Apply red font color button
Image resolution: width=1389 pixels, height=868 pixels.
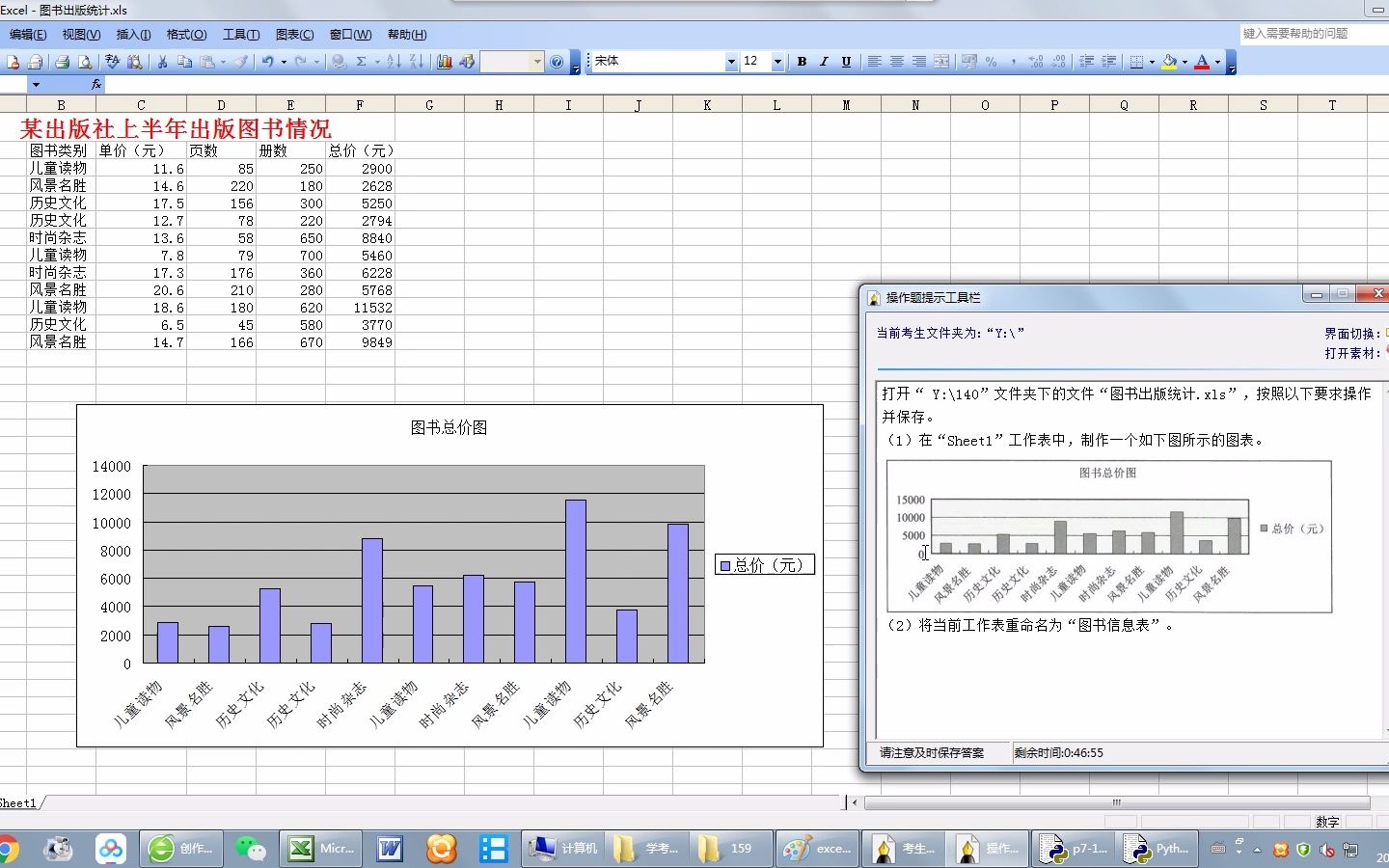pos(1202,62)
